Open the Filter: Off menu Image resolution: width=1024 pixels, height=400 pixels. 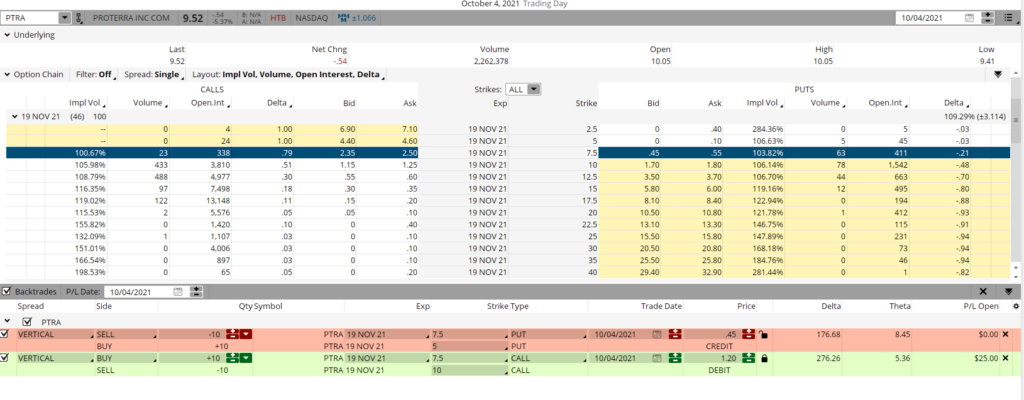coord(95,74)
